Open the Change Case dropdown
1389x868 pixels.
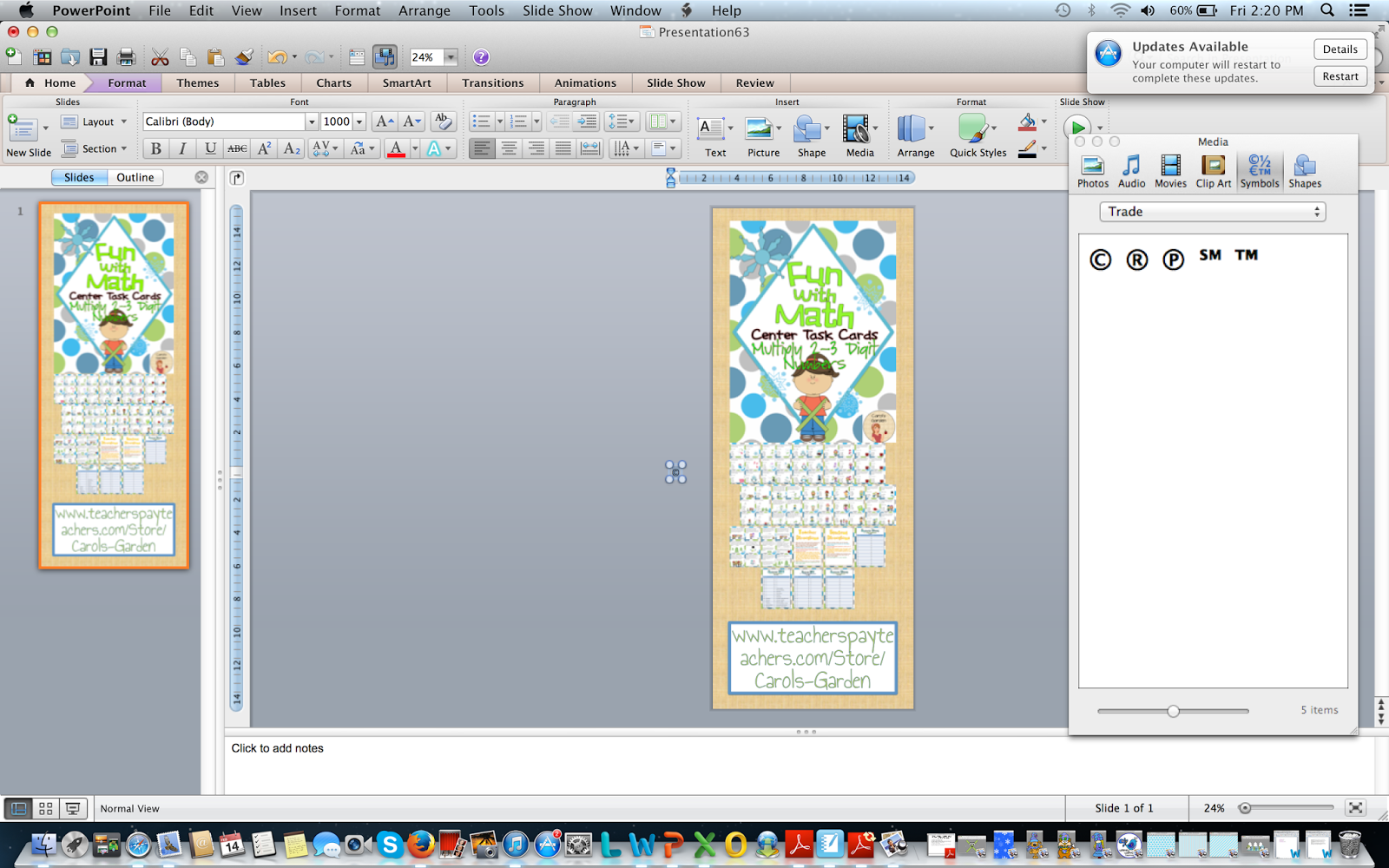[362, 148]
